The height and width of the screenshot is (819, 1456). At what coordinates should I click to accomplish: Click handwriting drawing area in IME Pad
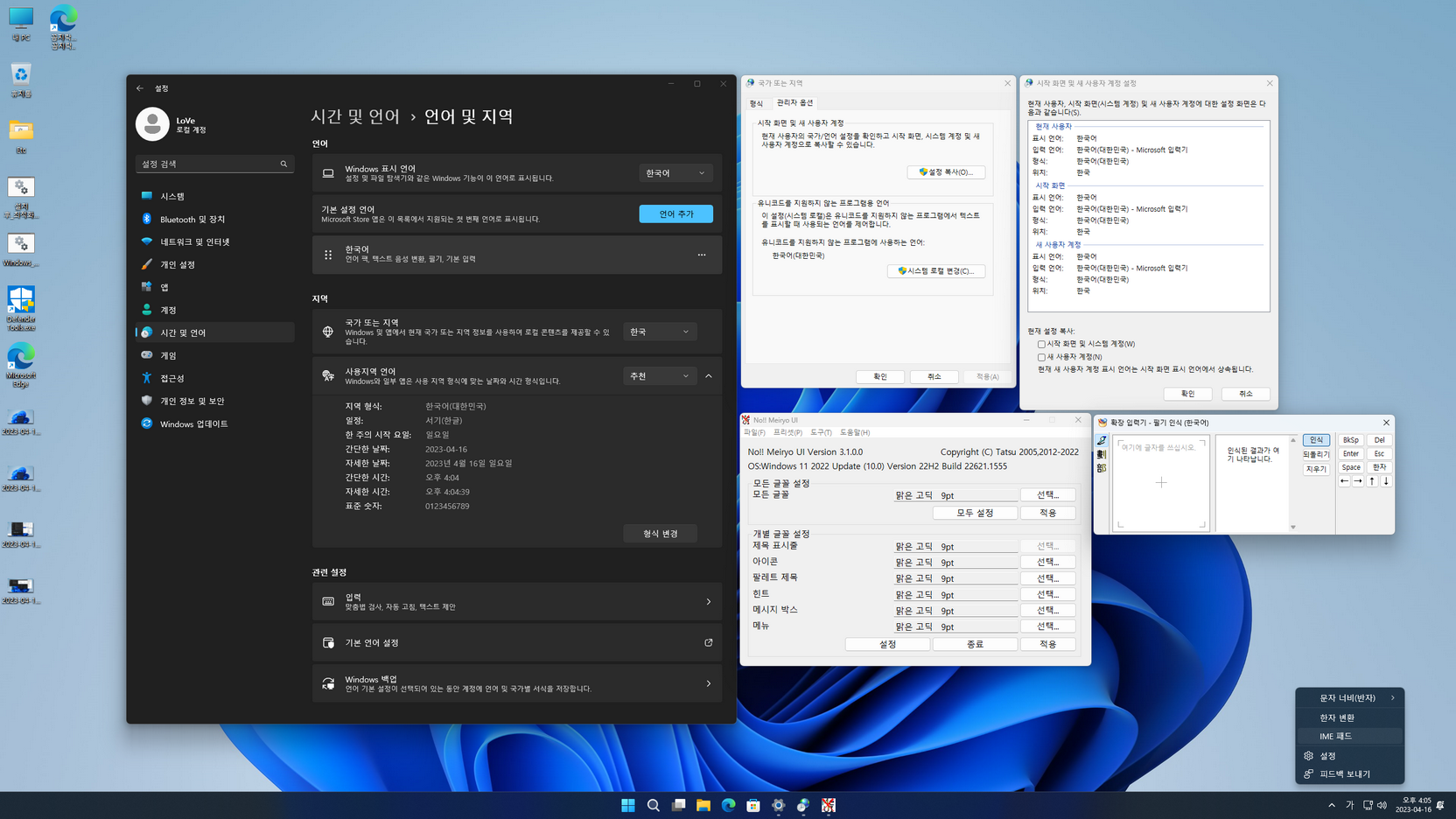coord(1161,483)
